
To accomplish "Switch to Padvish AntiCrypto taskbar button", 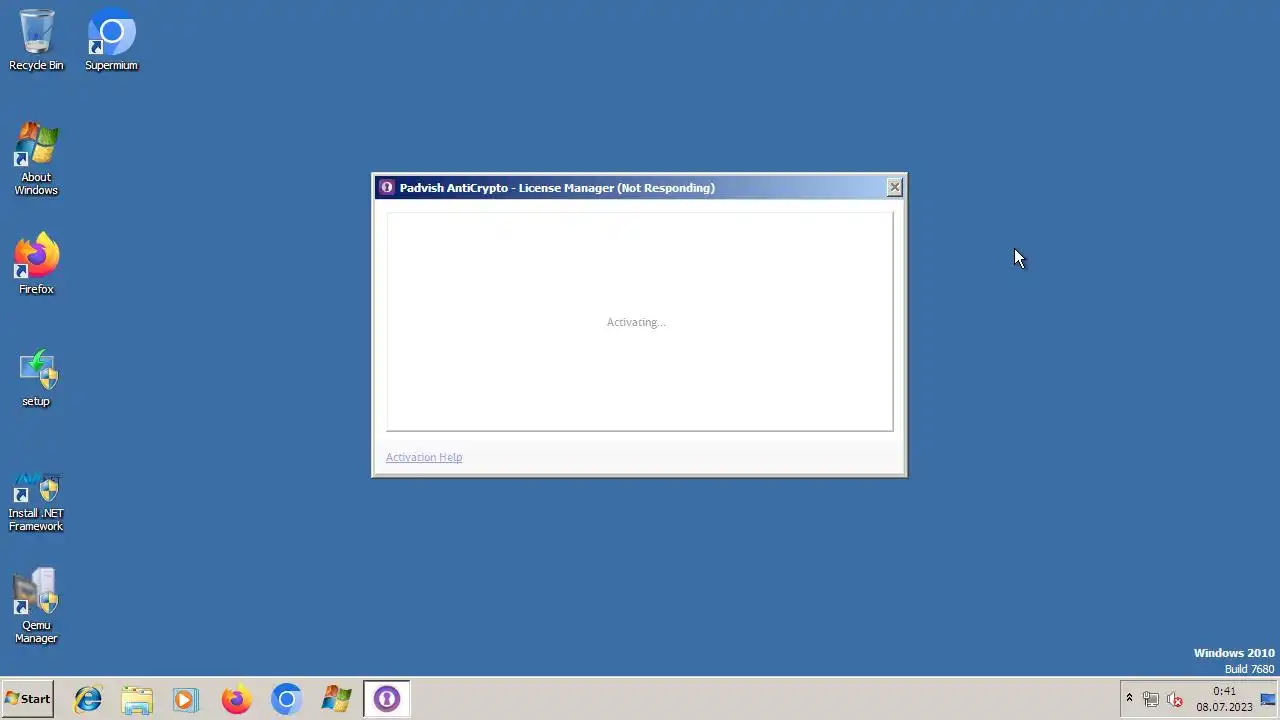I will 386,699.
